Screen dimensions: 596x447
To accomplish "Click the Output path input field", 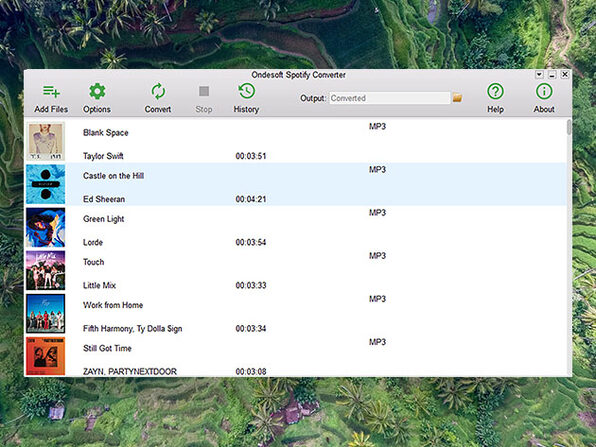I will click(389, 98).
